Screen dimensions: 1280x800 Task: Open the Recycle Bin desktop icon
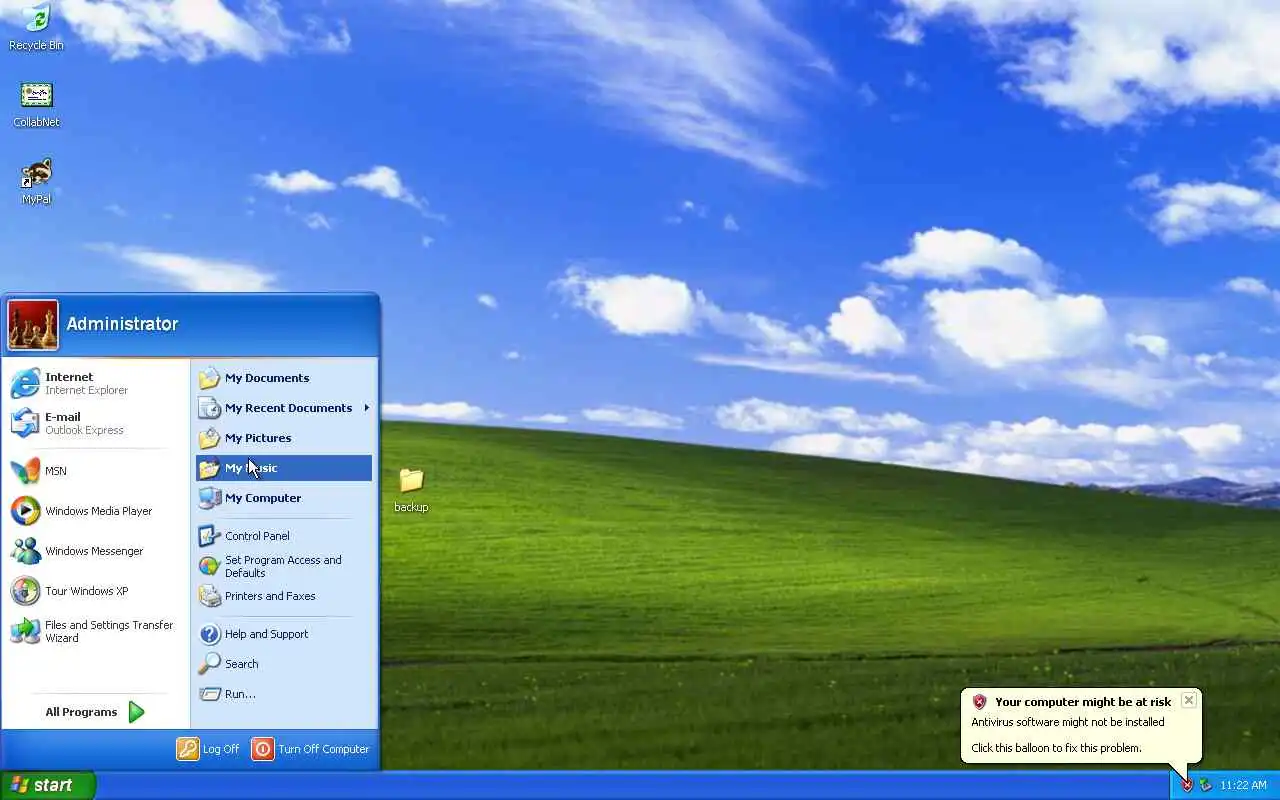pyautogui.click(x=36, y=27)
